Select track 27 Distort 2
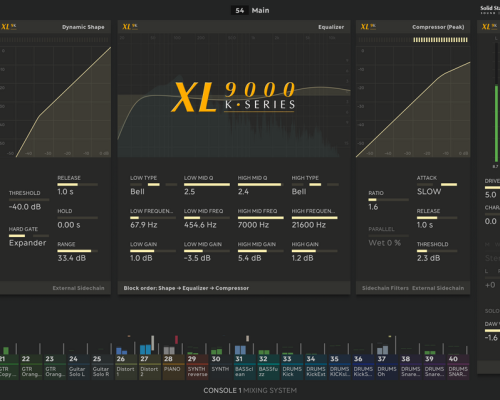Screen dimensions: 500x400 click(x=149, y=367)
